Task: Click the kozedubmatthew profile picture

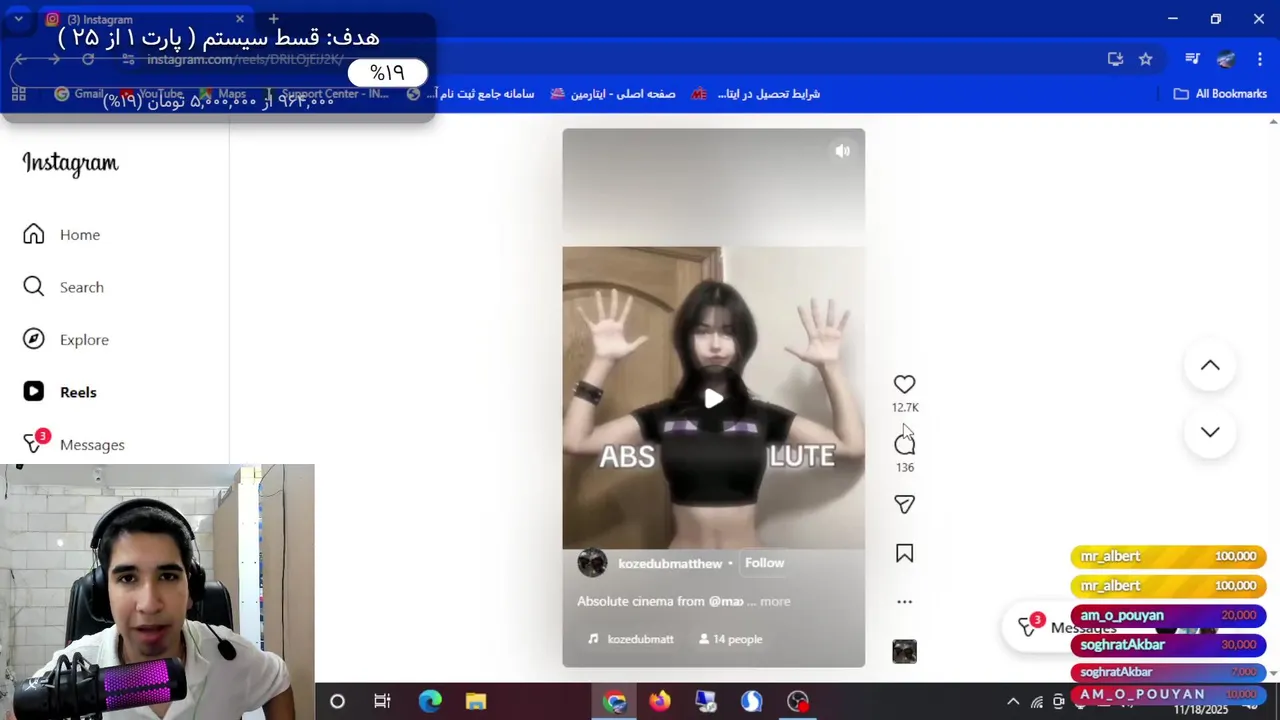Action: tap(592, 563)
